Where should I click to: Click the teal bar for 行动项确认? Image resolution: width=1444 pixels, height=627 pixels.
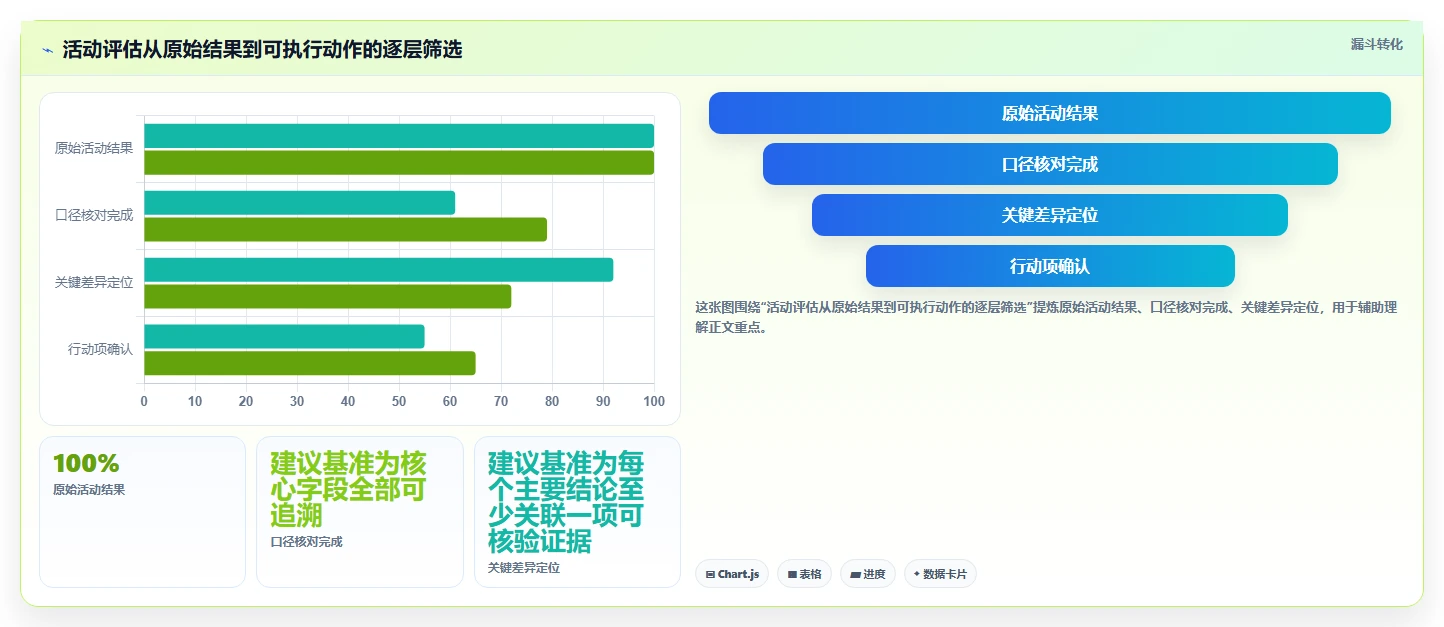click(284, 337)
